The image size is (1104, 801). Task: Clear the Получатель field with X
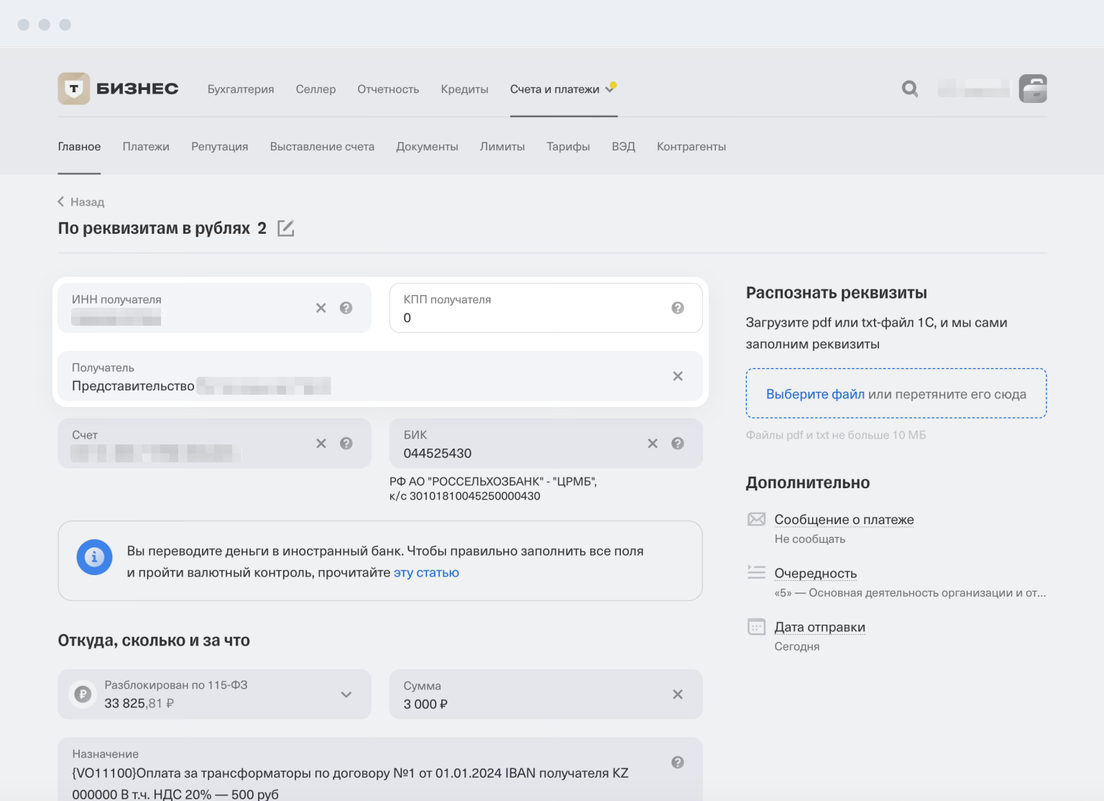click(677, 376)
